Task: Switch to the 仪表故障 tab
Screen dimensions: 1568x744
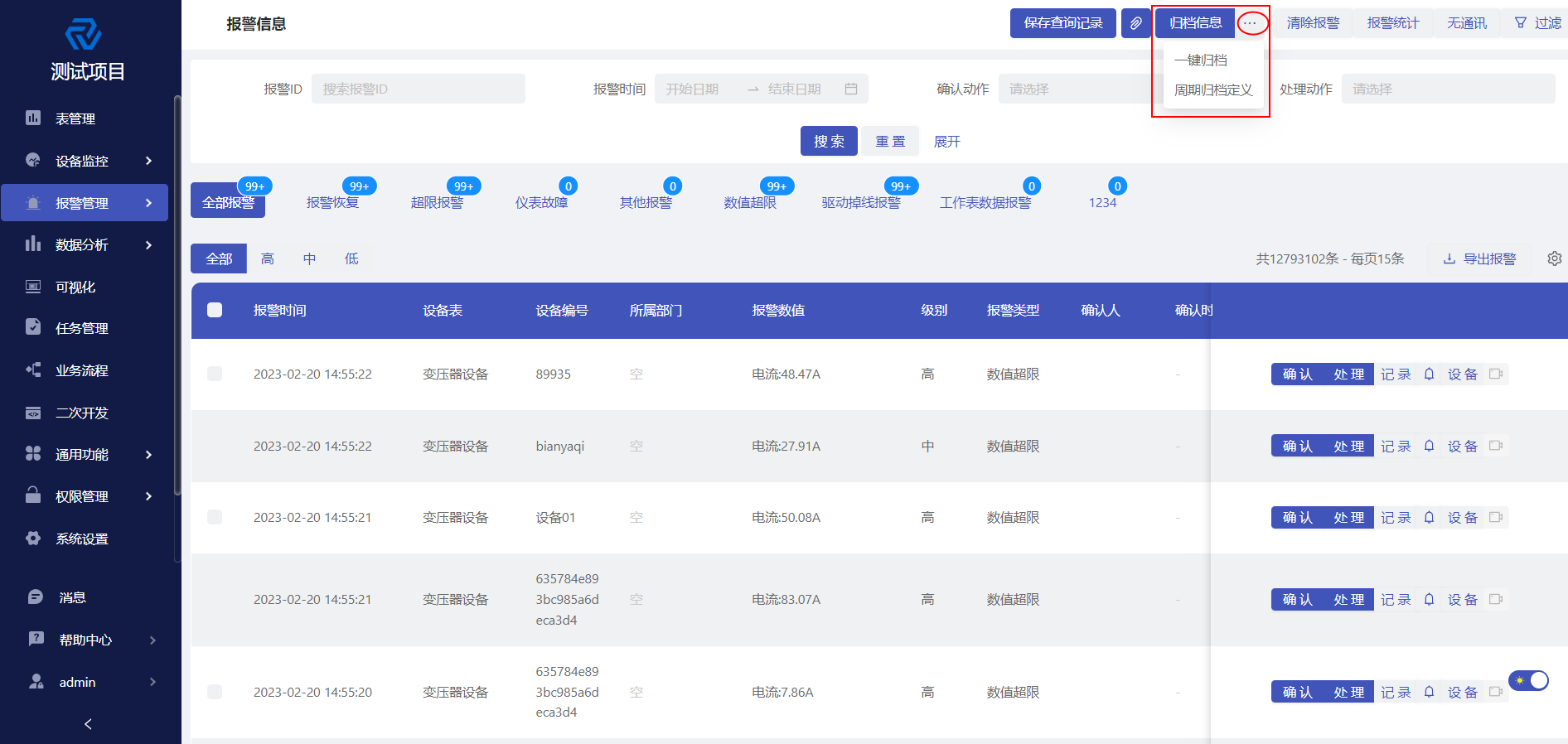Action: pyautogui.click(x=541, y=202)
